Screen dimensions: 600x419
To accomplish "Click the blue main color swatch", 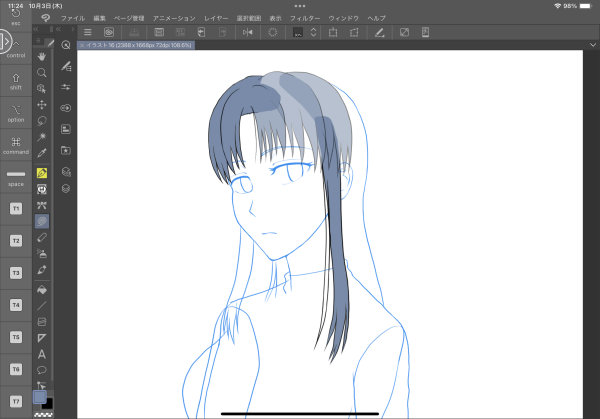I will point(40,396).
